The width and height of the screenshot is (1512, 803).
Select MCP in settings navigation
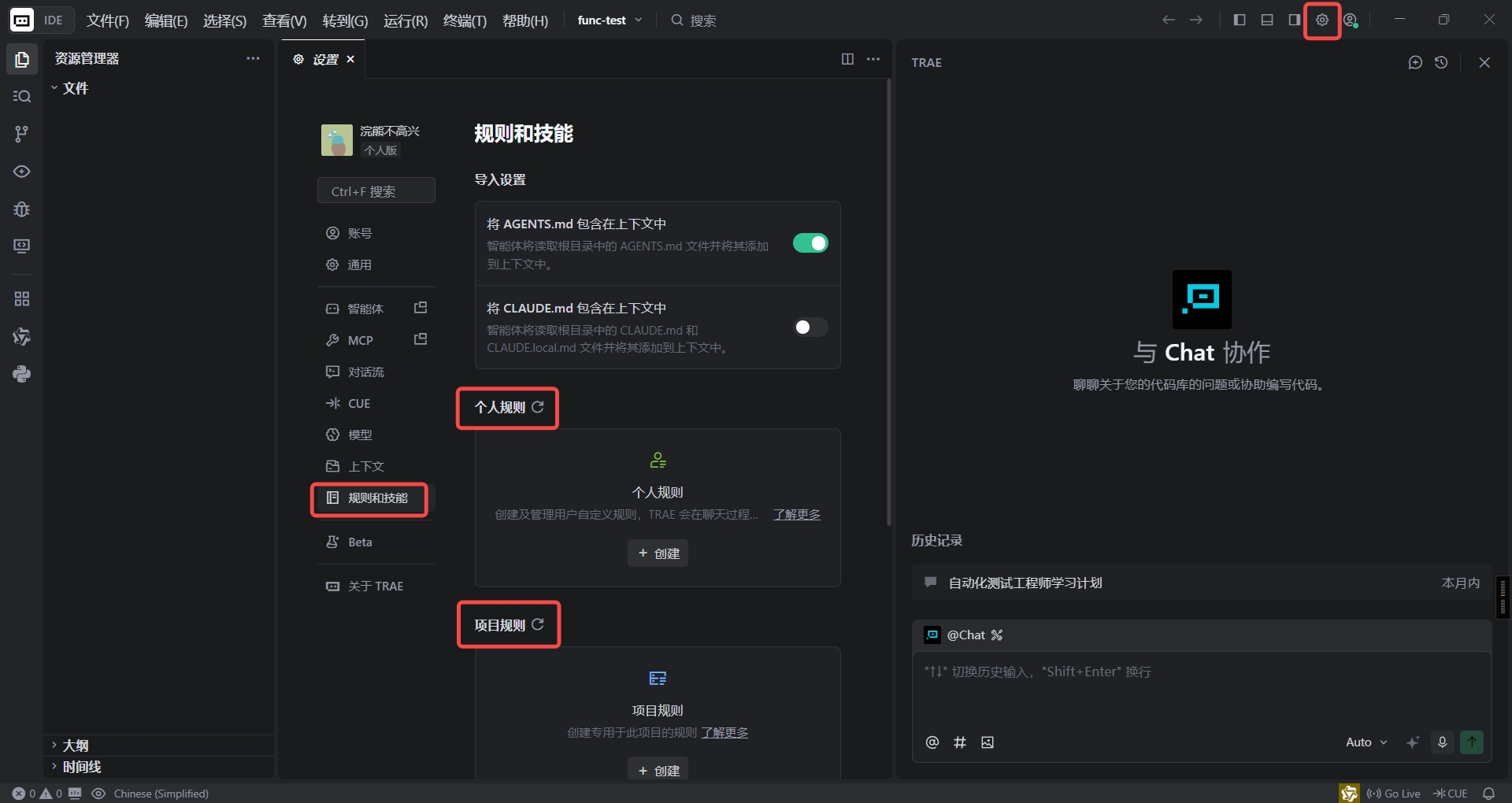point(360,340)
